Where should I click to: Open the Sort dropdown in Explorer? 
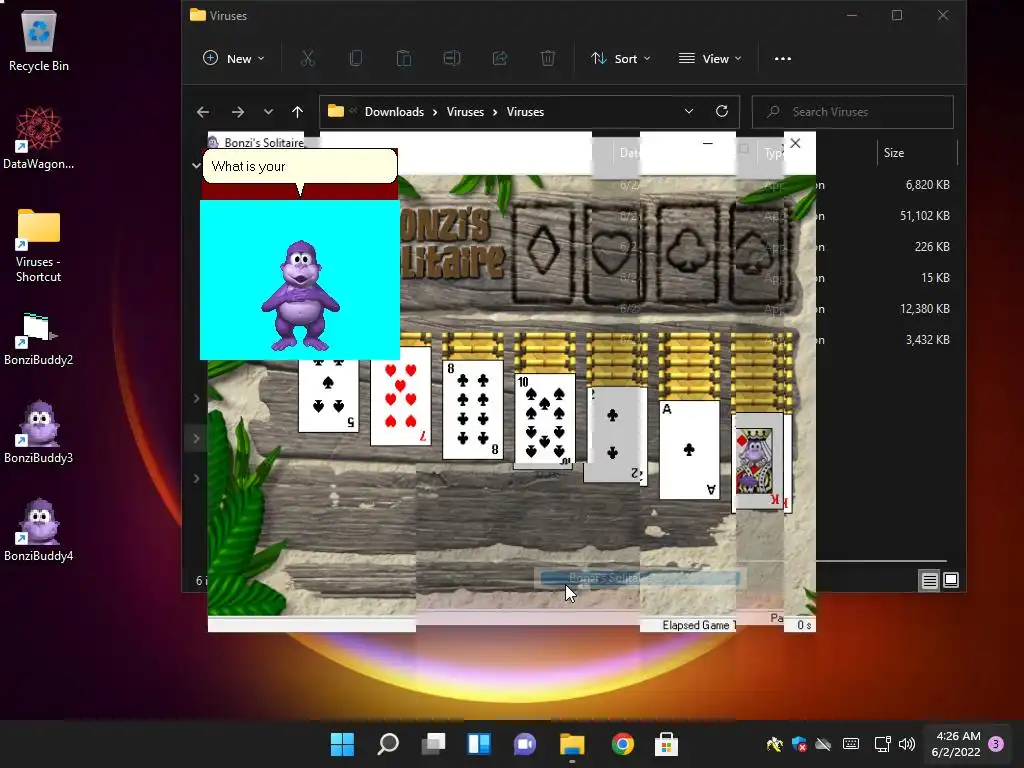point(621,59)
